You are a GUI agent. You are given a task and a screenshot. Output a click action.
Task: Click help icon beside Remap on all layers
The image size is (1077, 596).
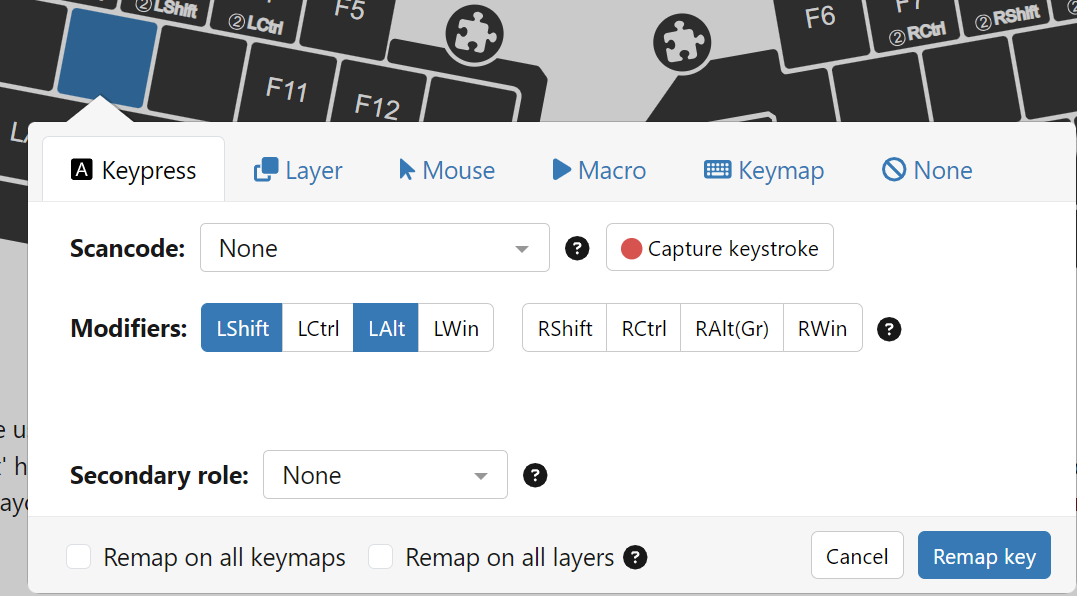(635, 557)
